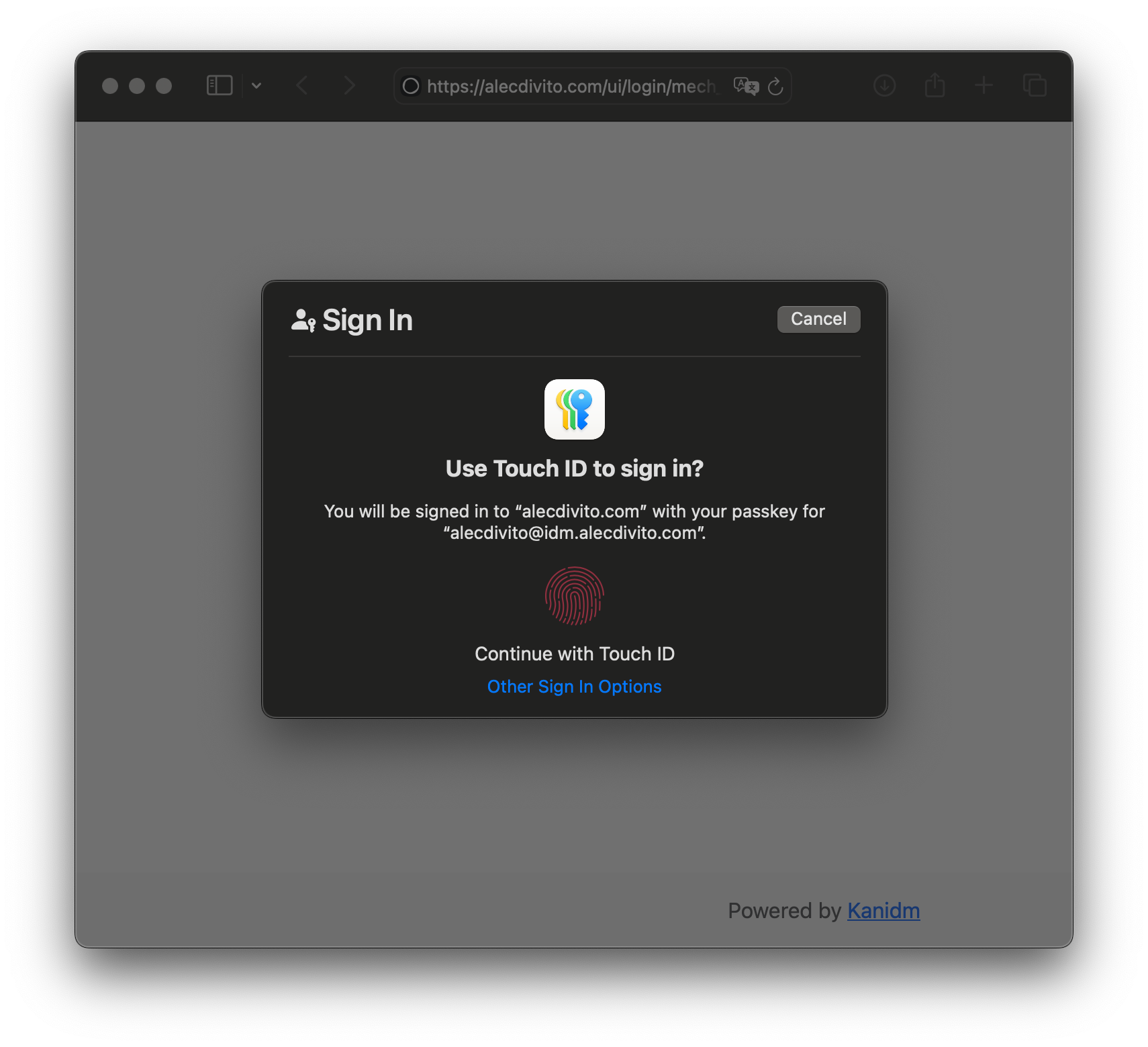Viewport: 1148px width, 1047px height.
Task: Go forward with the forward arrow
Action: (x=349, y=85)
